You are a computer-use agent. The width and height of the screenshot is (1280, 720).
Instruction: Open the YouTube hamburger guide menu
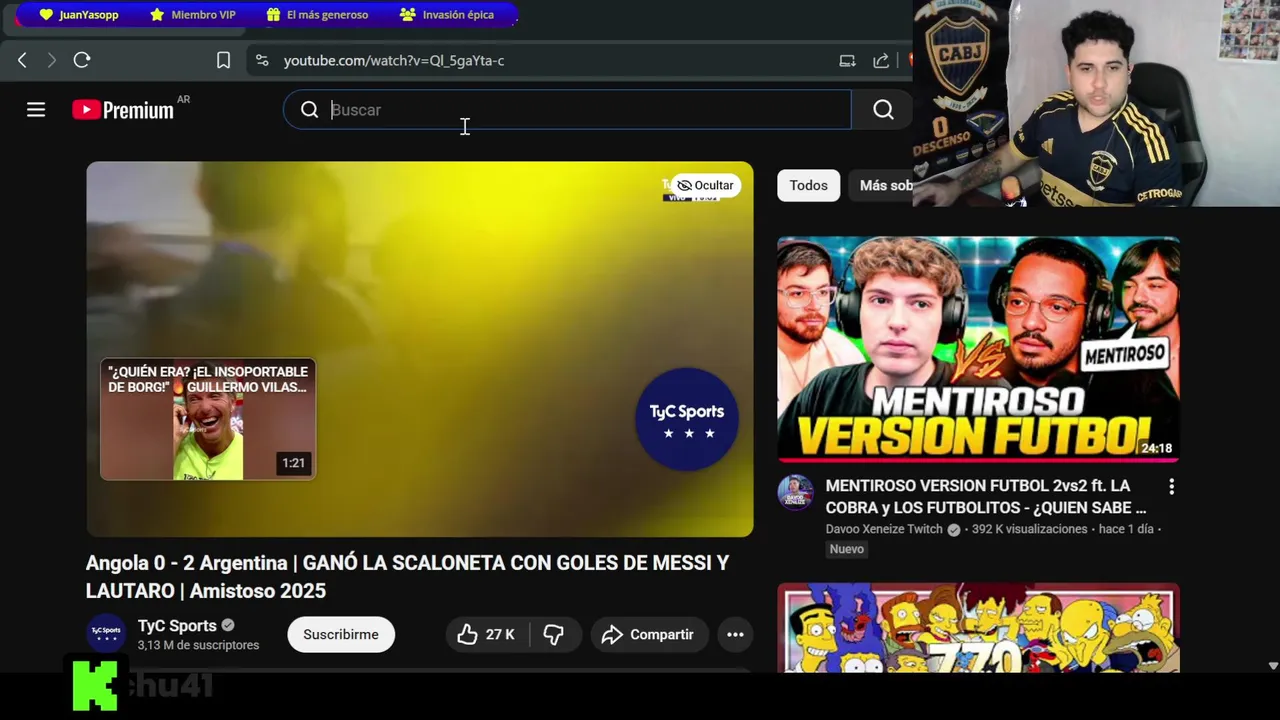coord(36,110)
